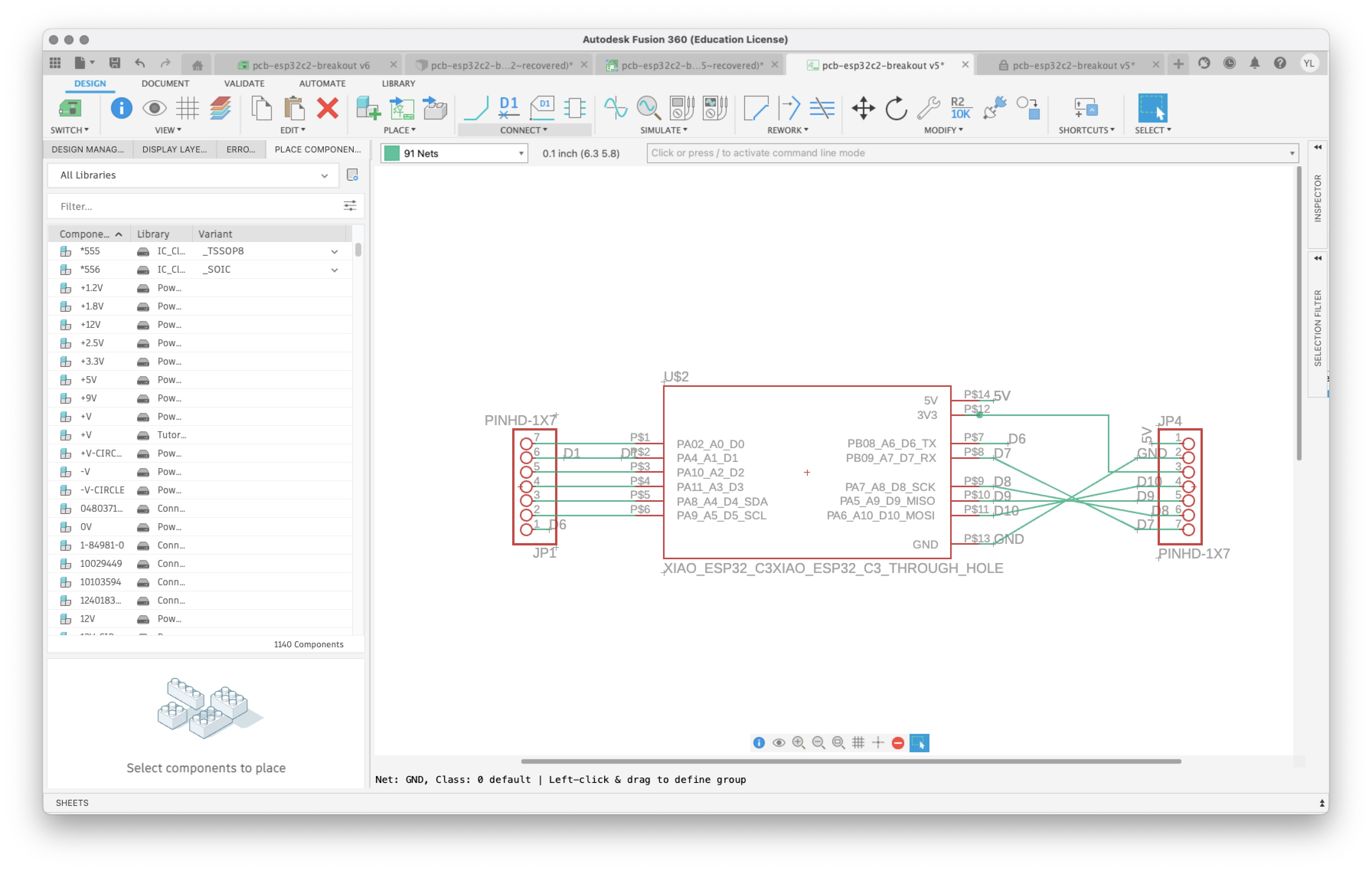This screenshot has width=1372, height=871.
Task: Select the R2 10K Value tool
Action: click(960, 108)
